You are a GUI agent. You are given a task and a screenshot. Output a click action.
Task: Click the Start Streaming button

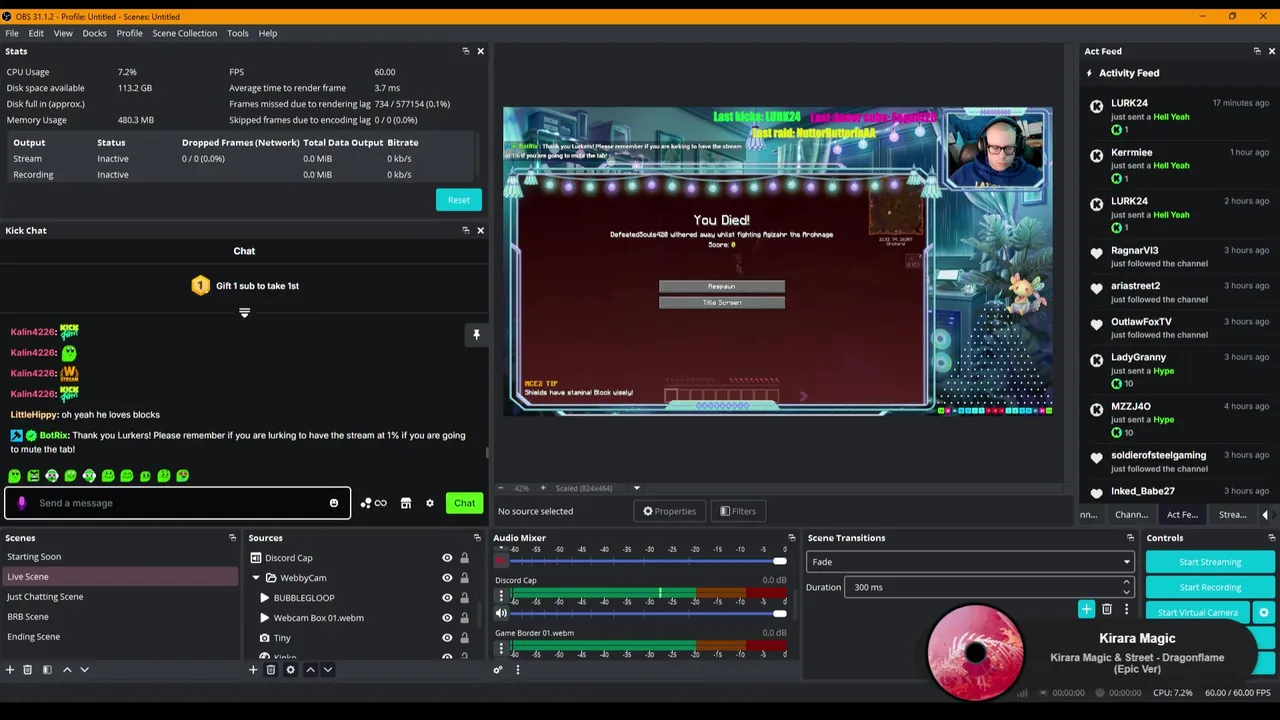[x=1210, y=562]
